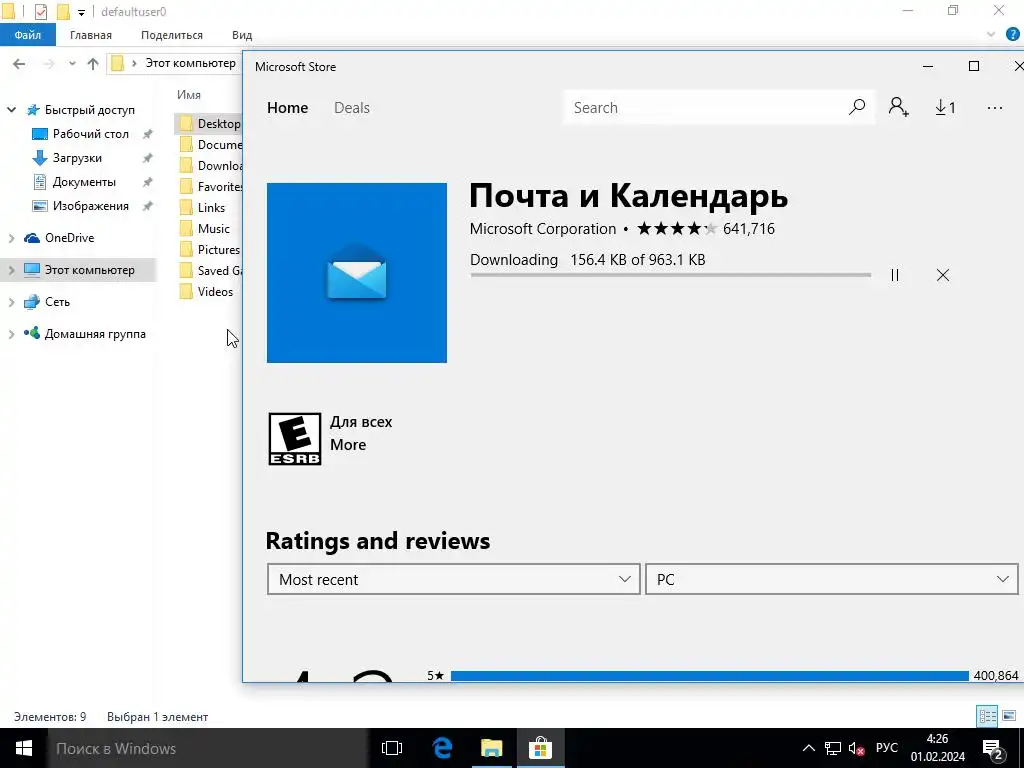Switch to the Deals tab in Store
Screen dimensions: 1024x768
pyautogui.click(x=351, y=108)
